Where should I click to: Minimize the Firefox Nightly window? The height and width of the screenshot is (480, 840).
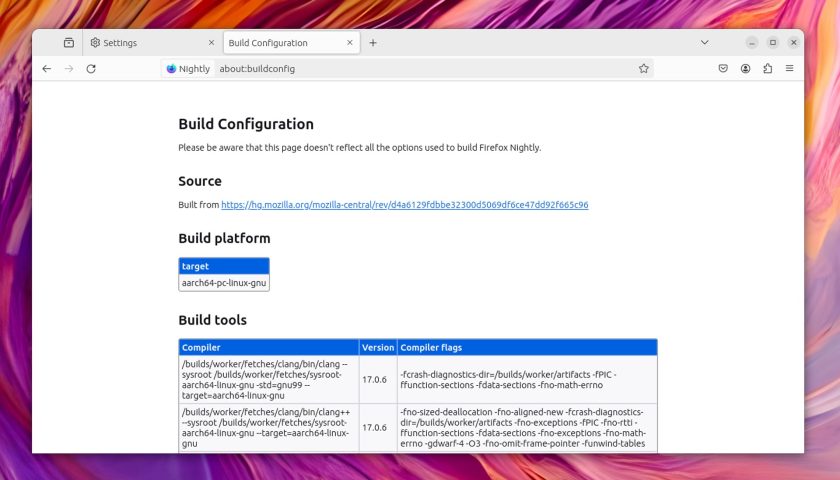point(752,42)
